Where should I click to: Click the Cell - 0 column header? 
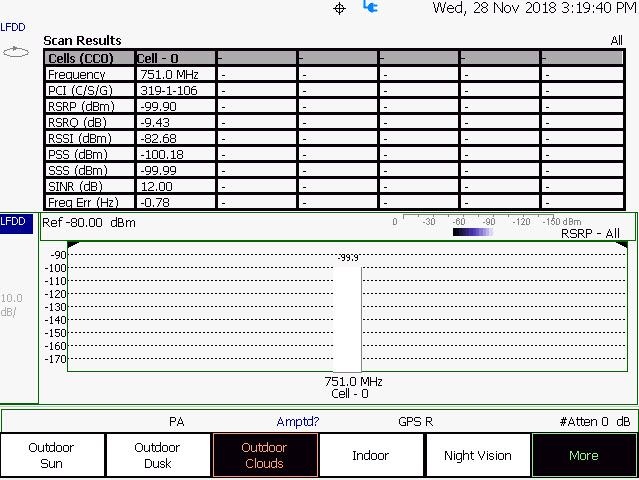(175, 58)
